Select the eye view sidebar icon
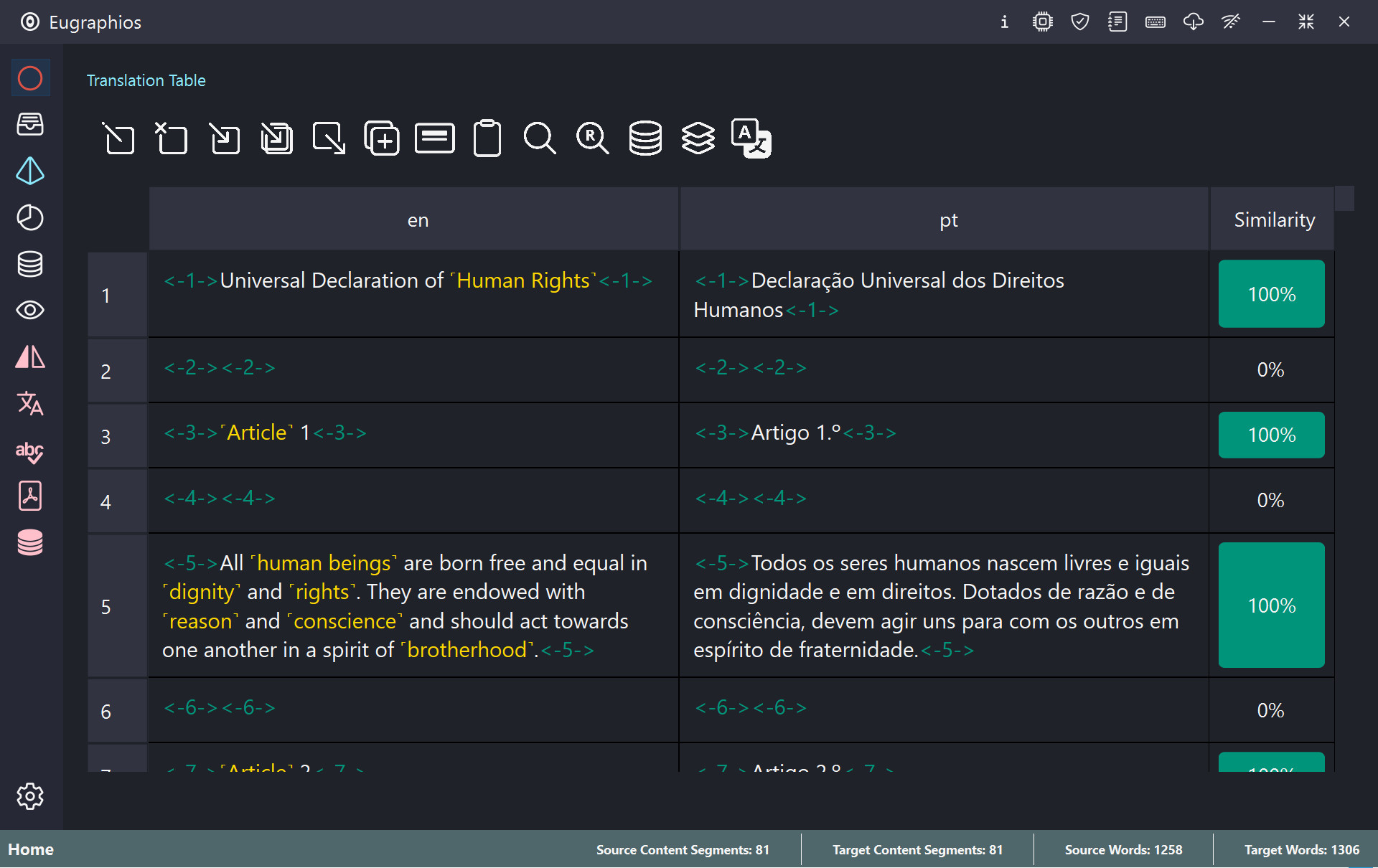The height and width of the screenshot is (868, 1378). coord(30,311)
